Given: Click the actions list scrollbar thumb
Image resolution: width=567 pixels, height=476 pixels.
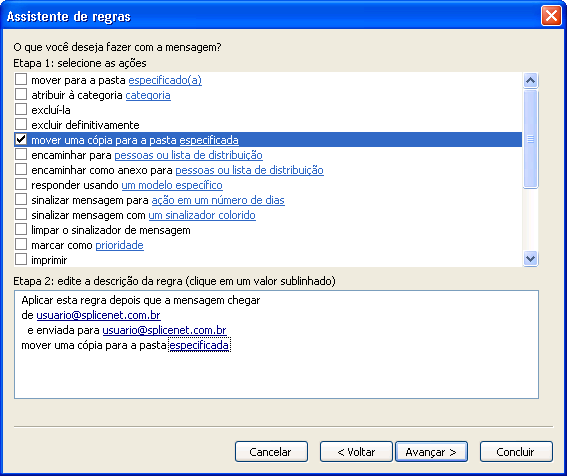Looking at the screenshot, I should point(530,139).
